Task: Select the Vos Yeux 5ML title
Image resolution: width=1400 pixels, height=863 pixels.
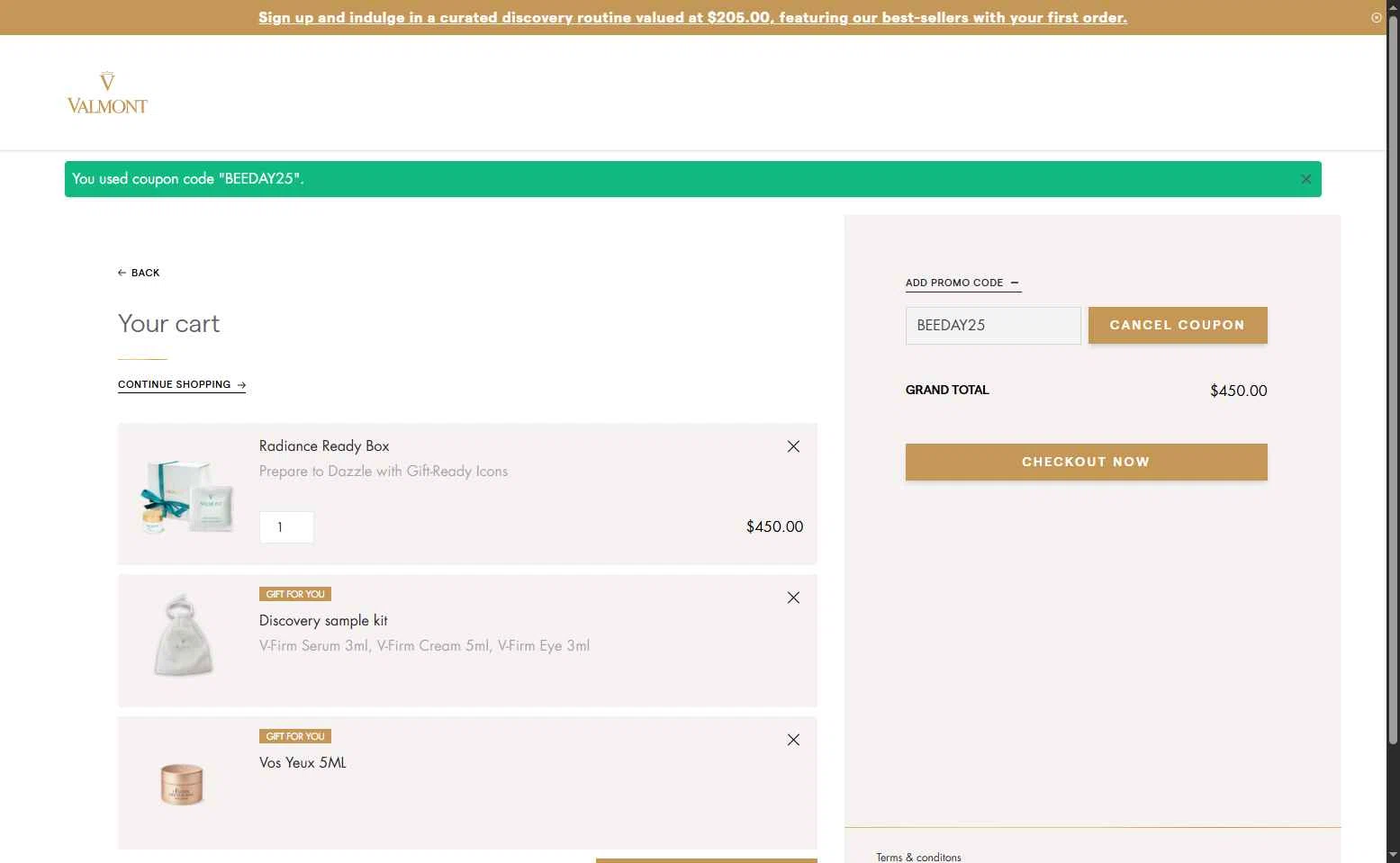Action: tap(303, 763)
